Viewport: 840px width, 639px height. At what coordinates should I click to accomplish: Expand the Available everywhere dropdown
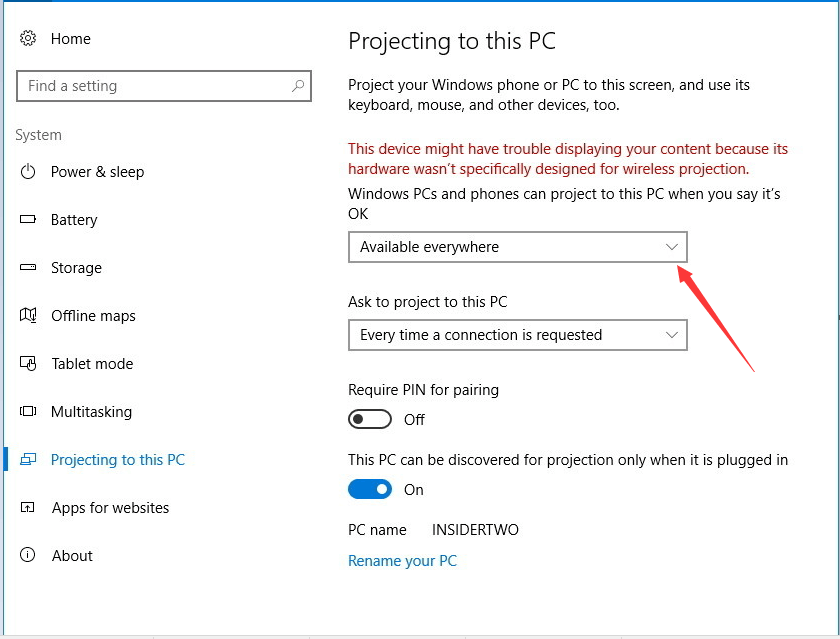point(518,247)
